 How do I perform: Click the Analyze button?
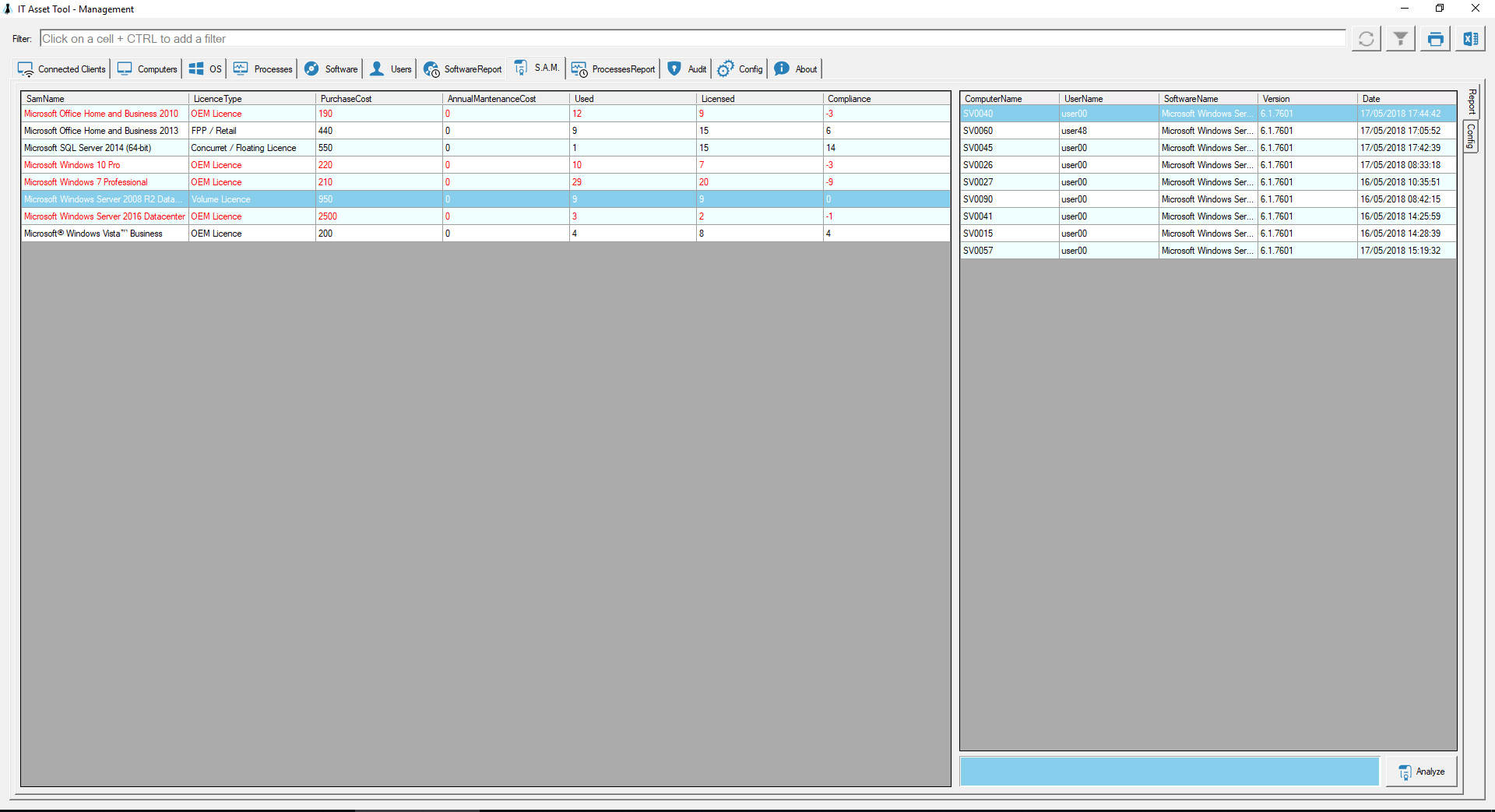point(1421,772)
